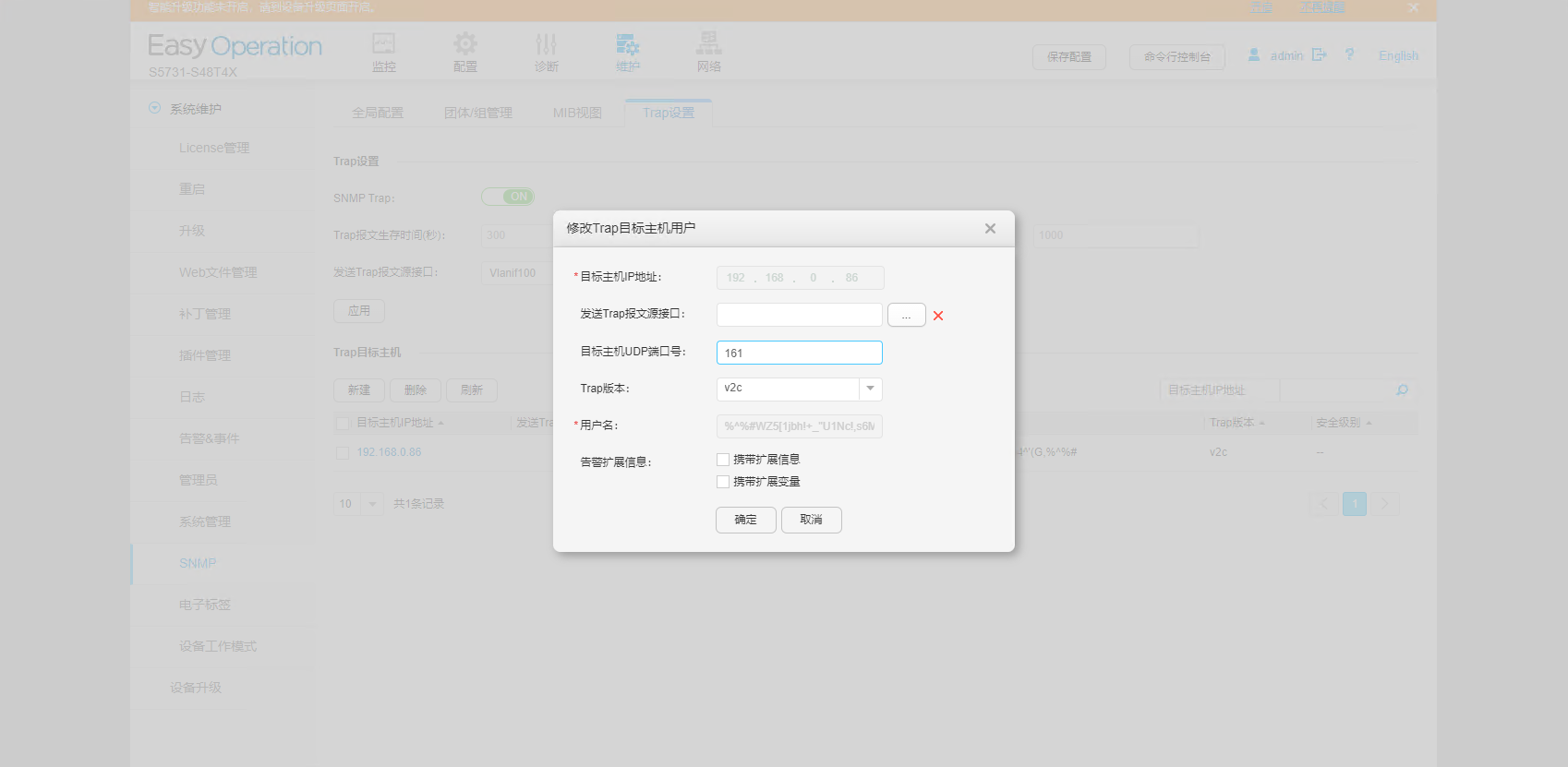1568x767 pixels.
Task: Click the 保存配置 button
Action: [x=1069, y=56]
